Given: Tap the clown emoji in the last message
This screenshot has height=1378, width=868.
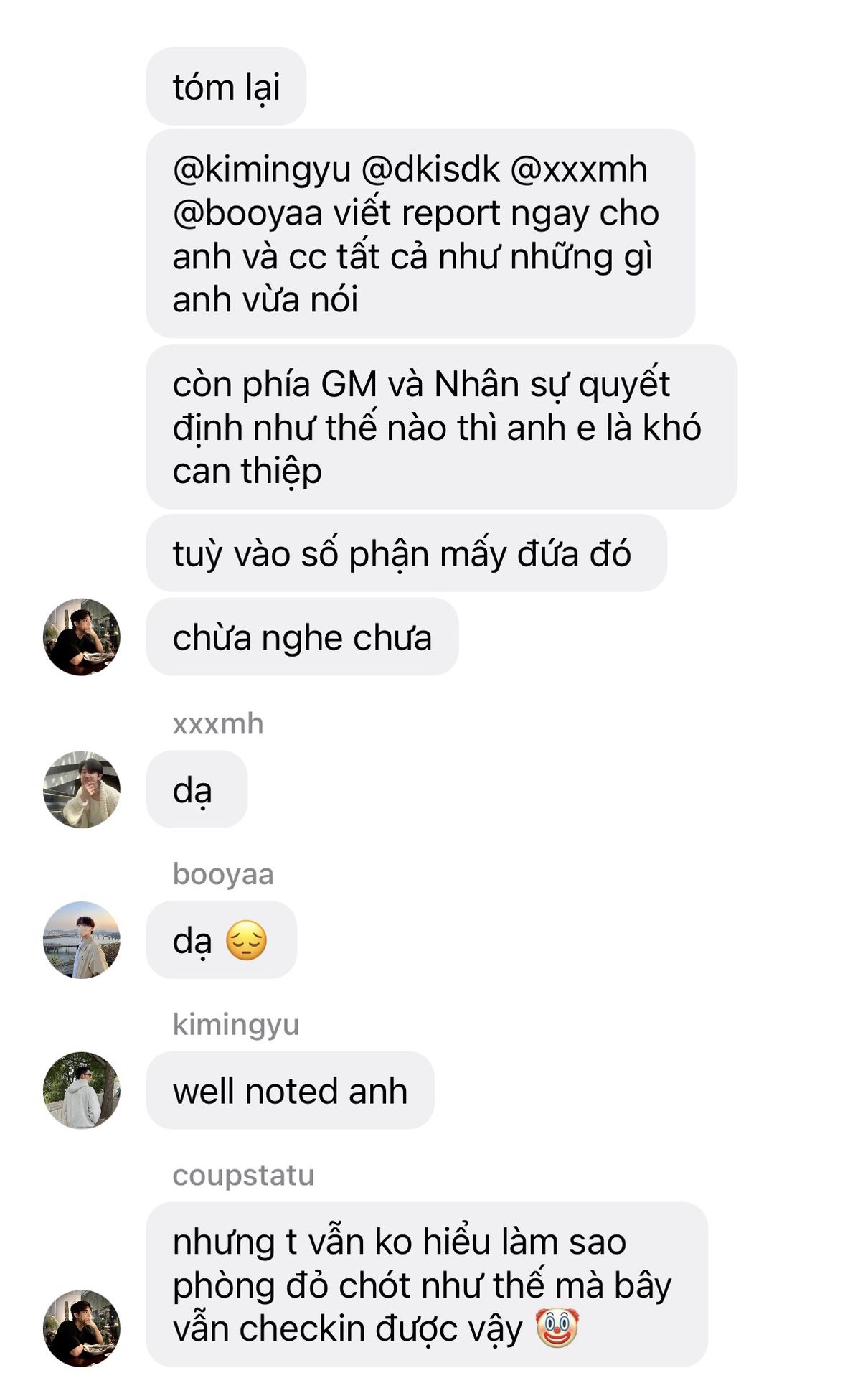Looking at the screenshot, I should point(557,1328).
